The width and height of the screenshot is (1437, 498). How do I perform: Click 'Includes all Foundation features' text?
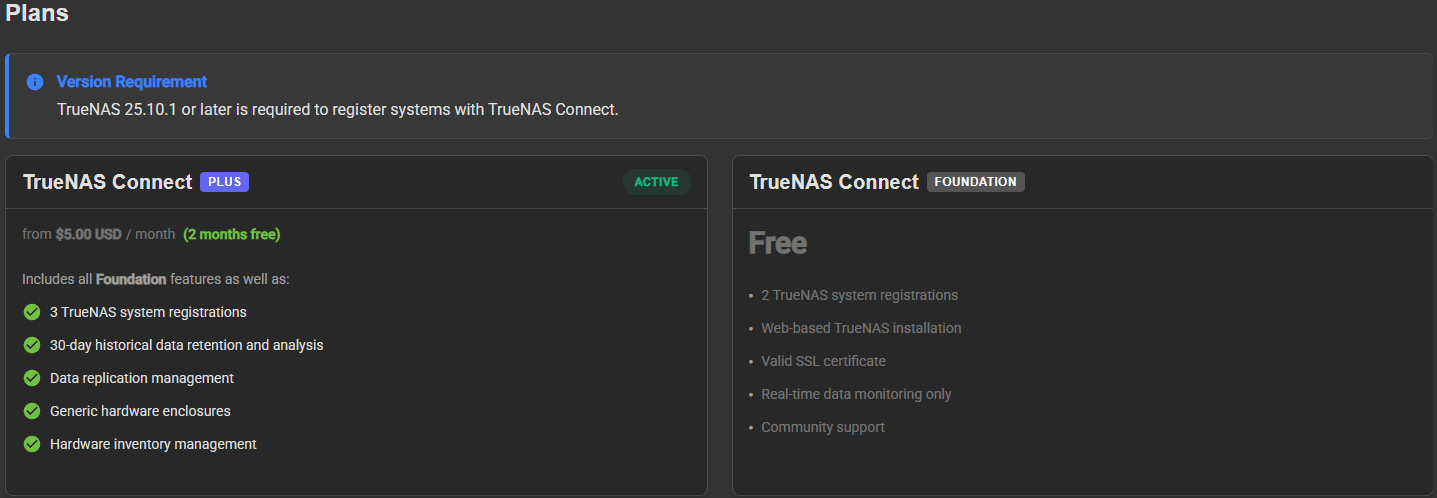[x=156, y=279]
